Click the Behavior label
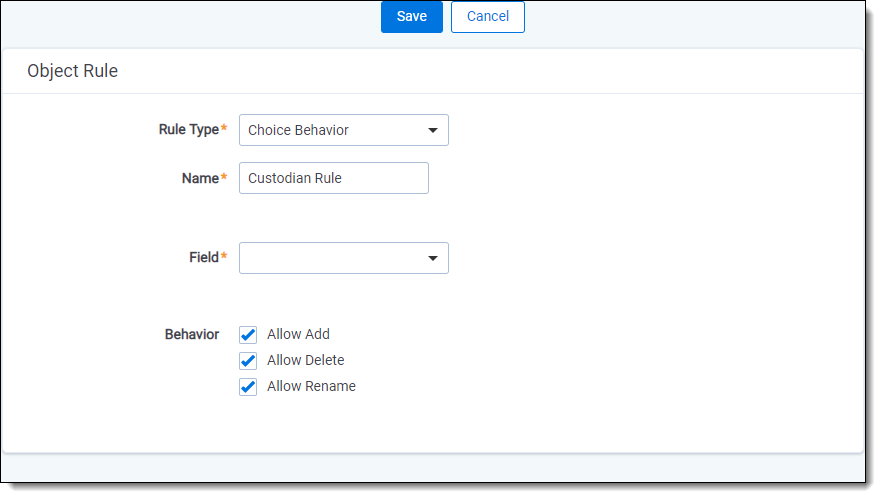 click(x=192, y=334)
